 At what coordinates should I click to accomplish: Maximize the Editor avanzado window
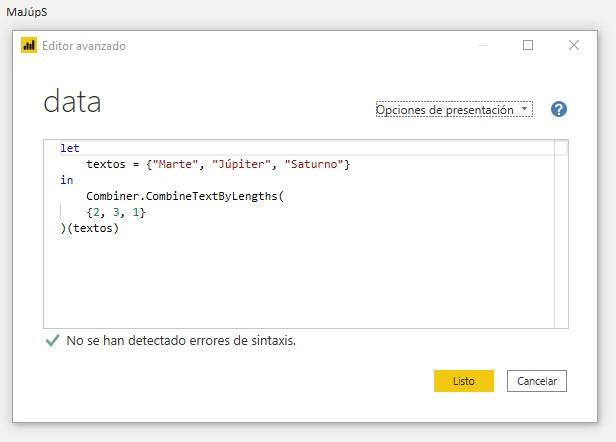528,45
